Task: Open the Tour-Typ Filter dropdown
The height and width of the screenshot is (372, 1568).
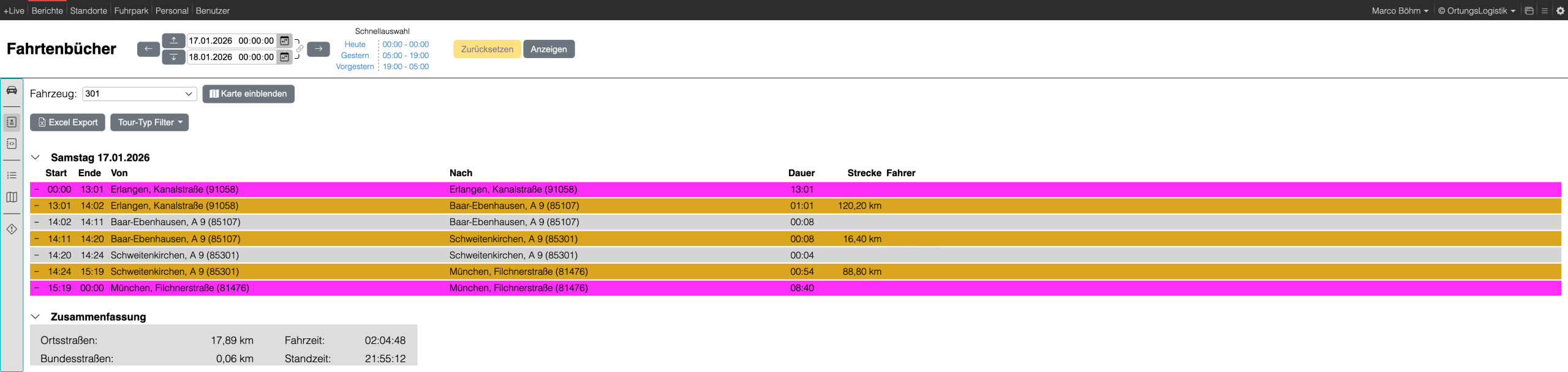Action: [149, 122]
